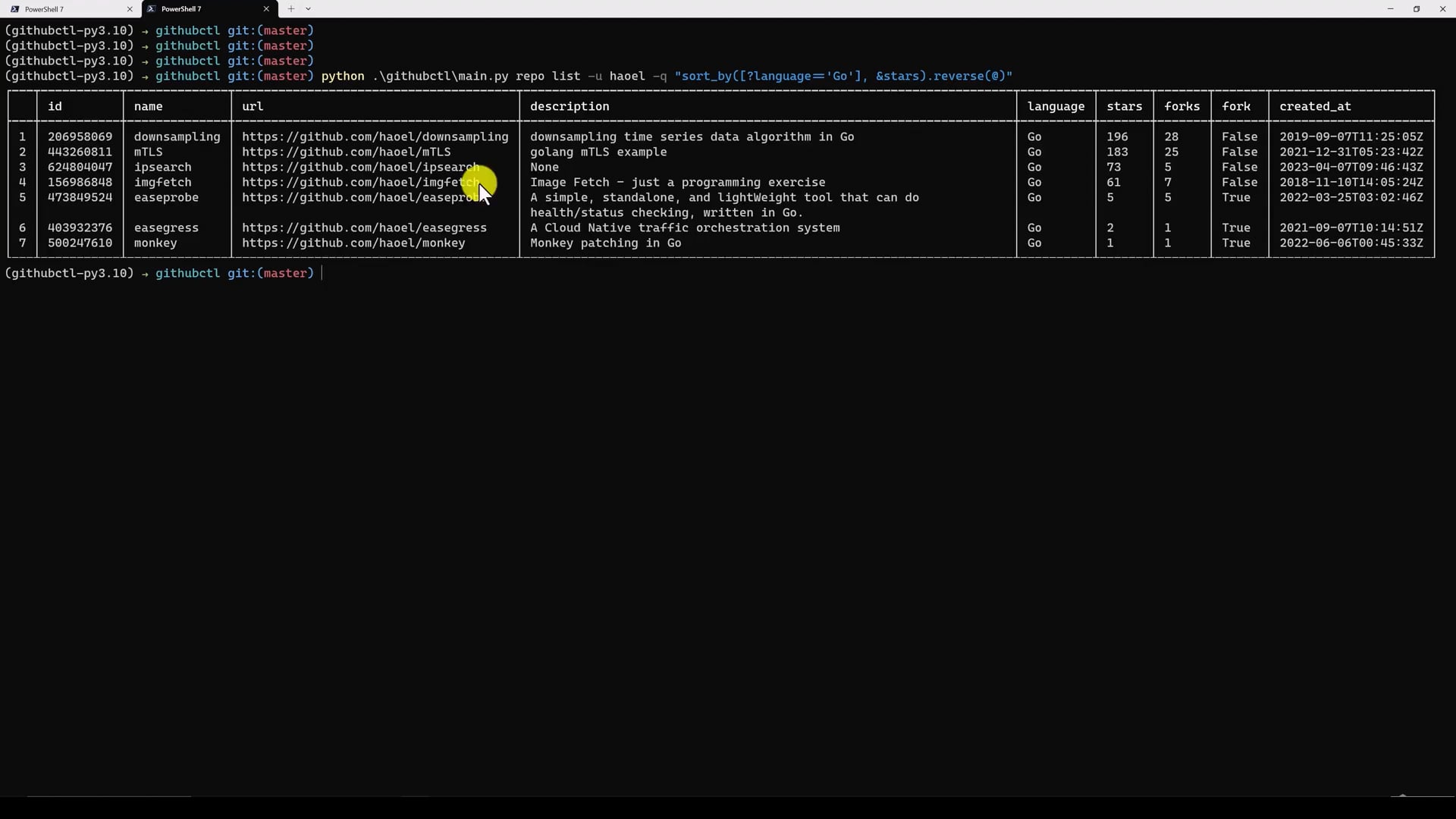Click the PowerShell icon on the first tab
Image resolution: width=1456 pixels, height=819 pixels.
15,9
